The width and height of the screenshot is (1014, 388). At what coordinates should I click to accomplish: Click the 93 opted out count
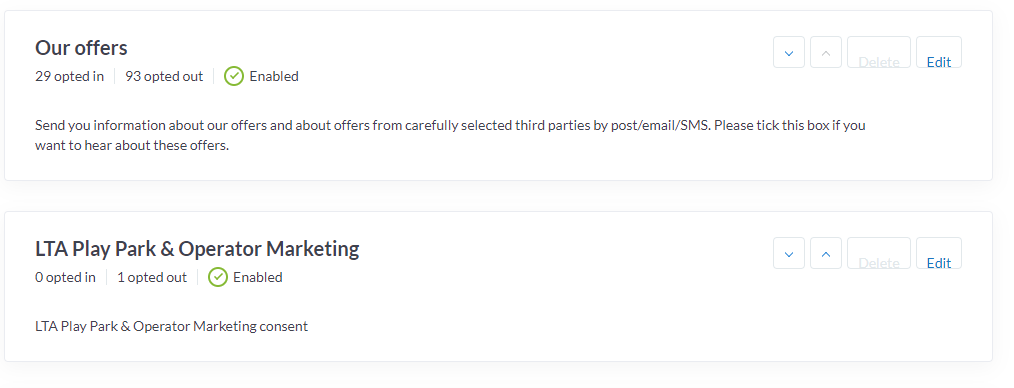164,76
